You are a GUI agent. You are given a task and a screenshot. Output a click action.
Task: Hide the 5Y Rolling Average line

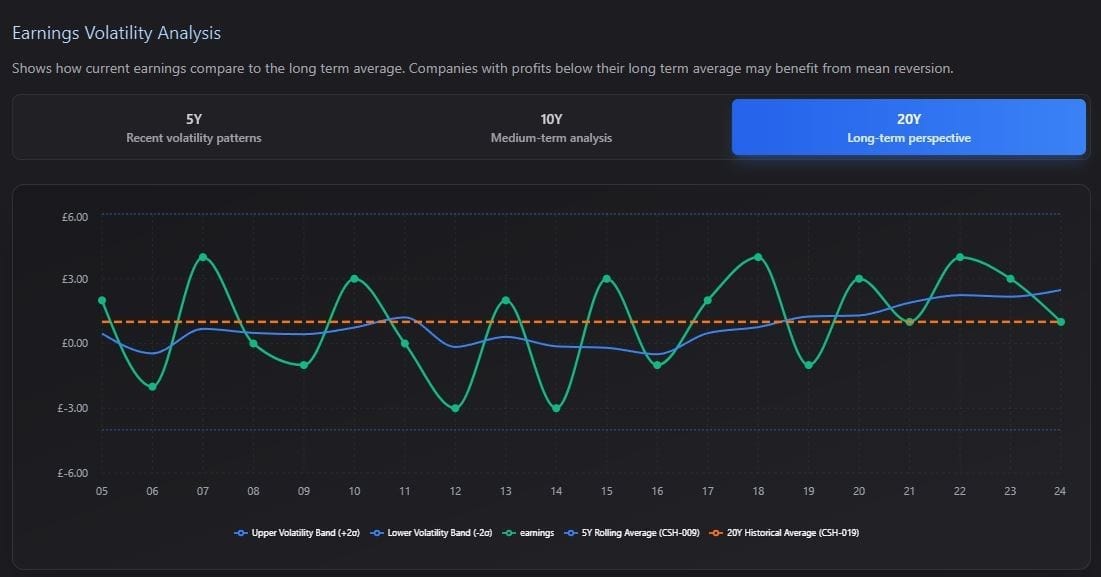point(632,533)
